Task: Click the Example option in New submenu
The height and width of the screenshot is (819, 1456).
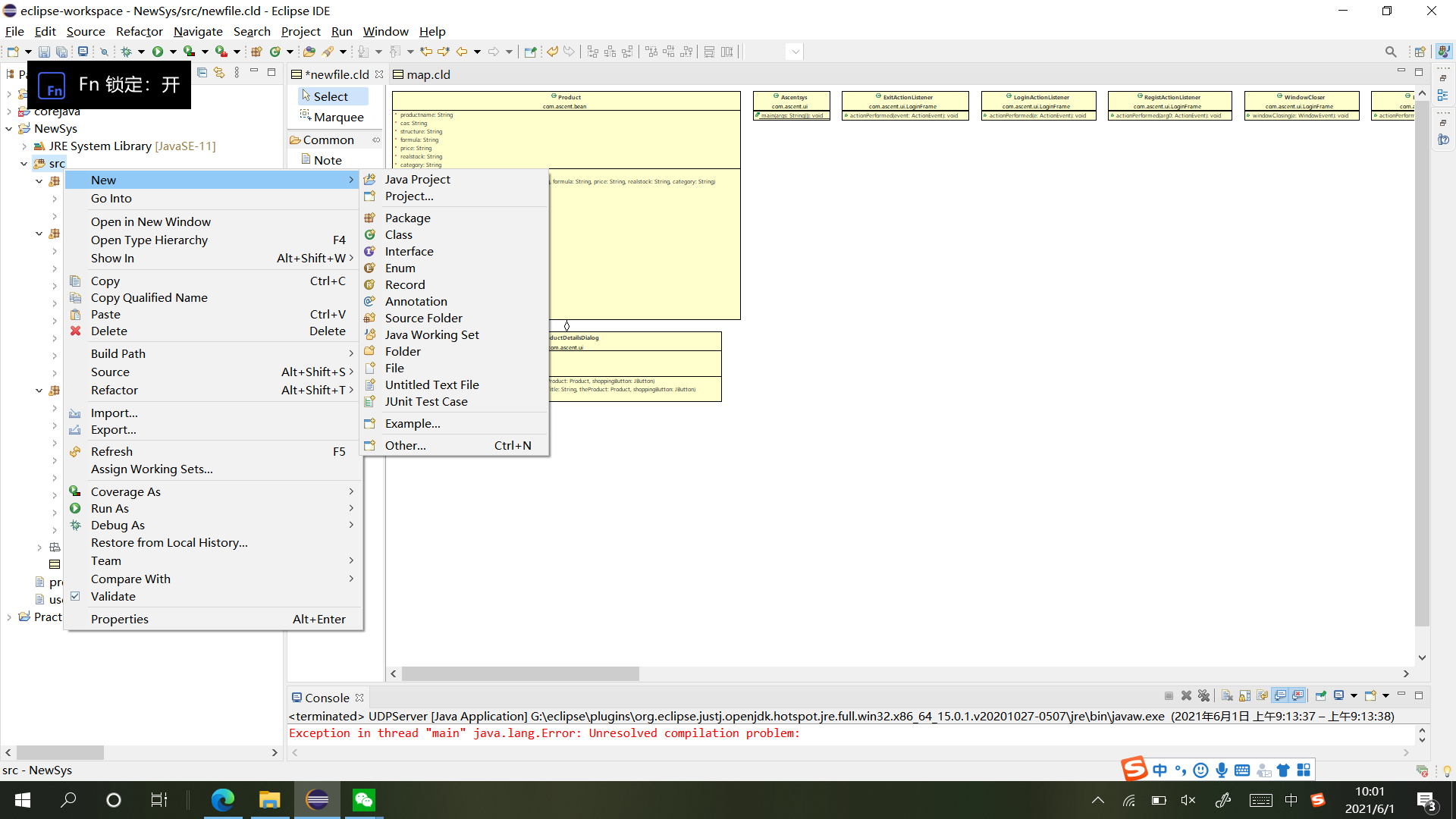Action: [412, 423]
